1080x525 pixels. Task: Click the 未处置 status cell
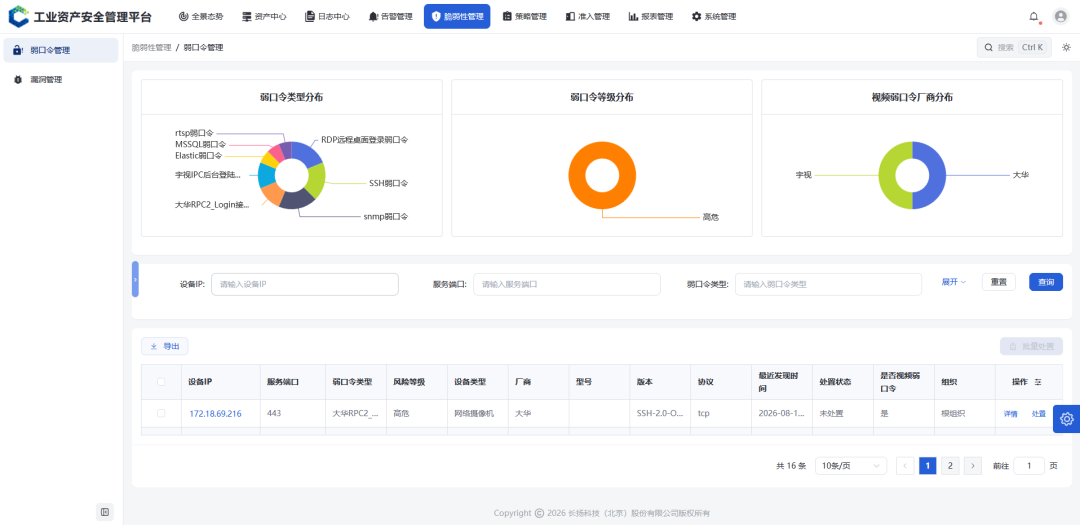[831, 414]
